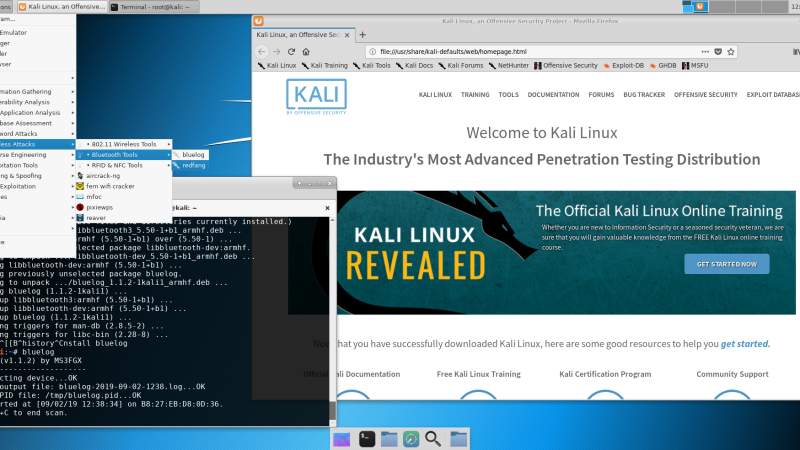Image resolution: width=800 pixels, height=450 pixels.
Task: Reload the page in Firefox
Action: coord(291,50)
